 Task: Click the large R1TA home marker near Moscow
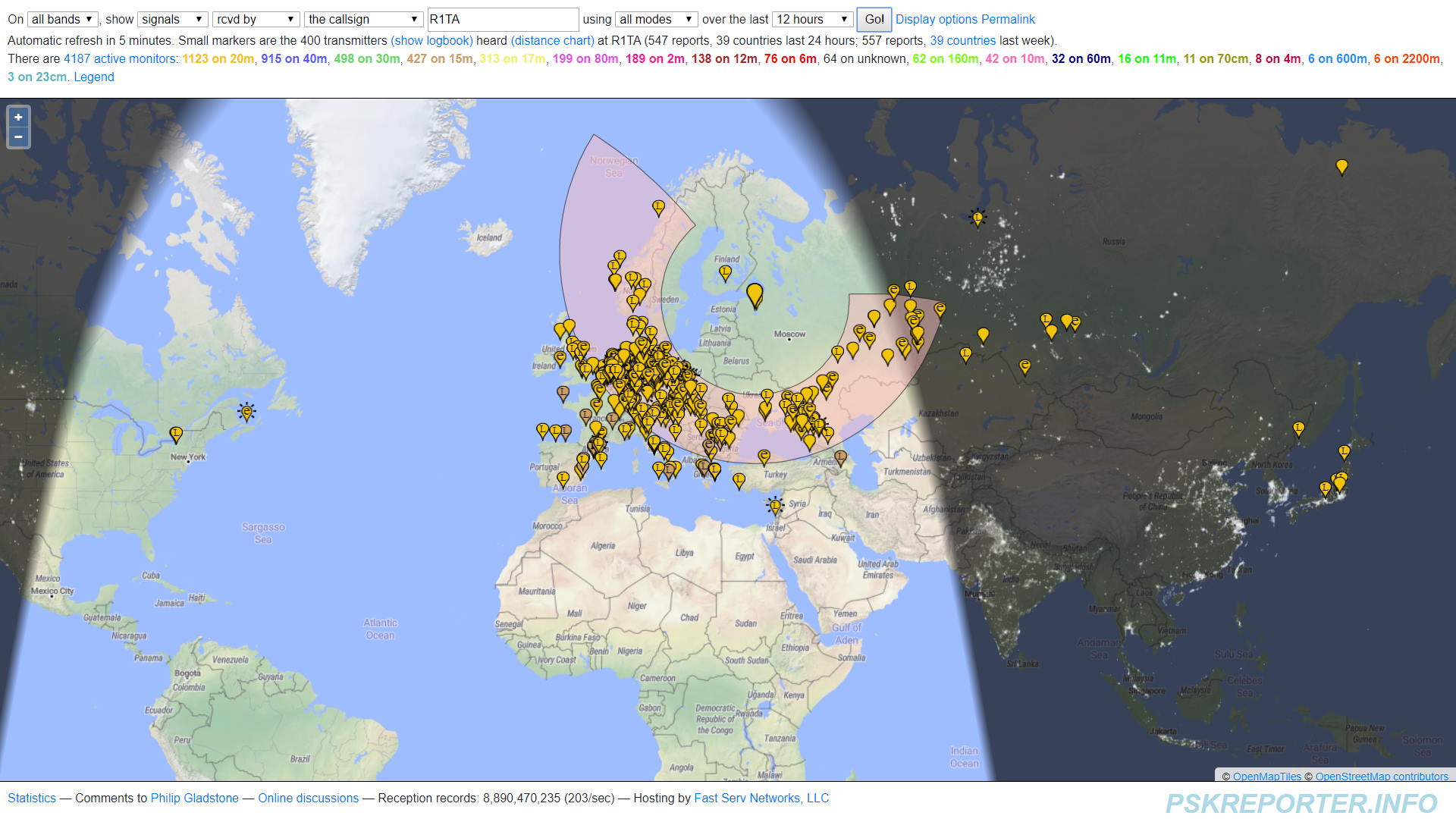pyautogui.click(x=755, y=293)
